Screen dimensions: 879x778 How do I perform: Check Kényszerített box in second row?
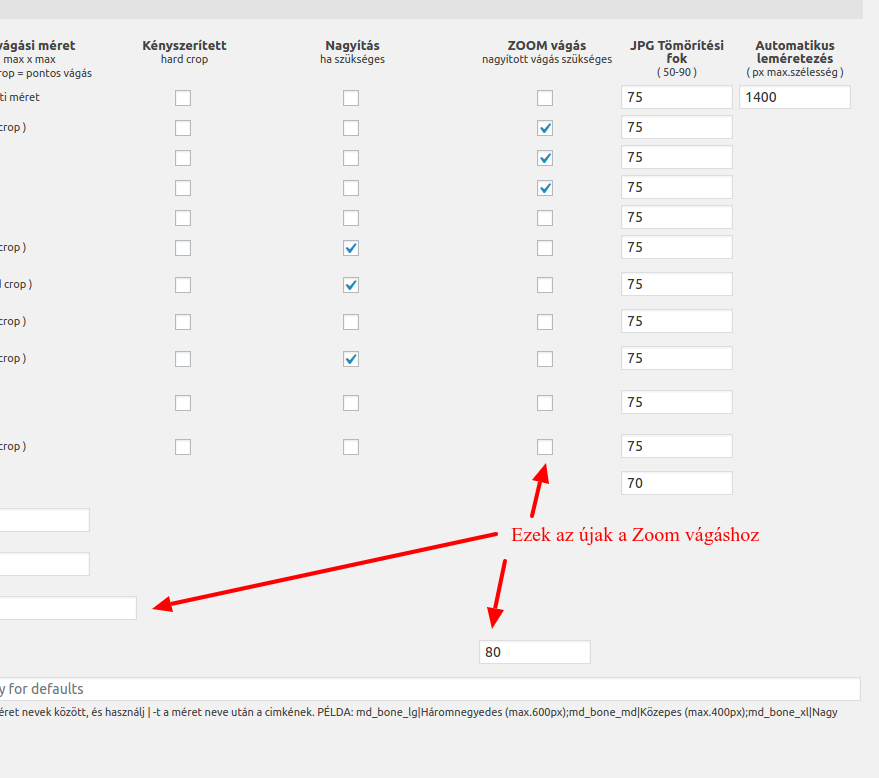183,128
